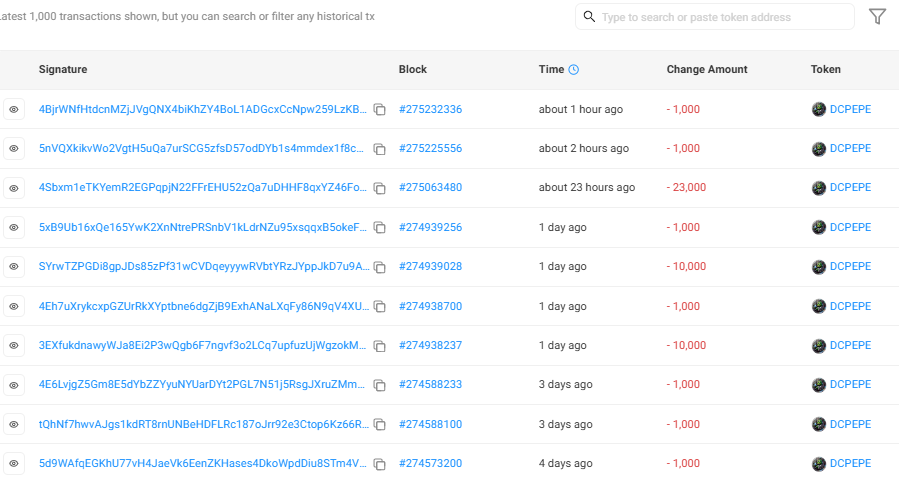The image size is (899, 478).
Task: Open block #274588100
Action: (x=431, y=424)
